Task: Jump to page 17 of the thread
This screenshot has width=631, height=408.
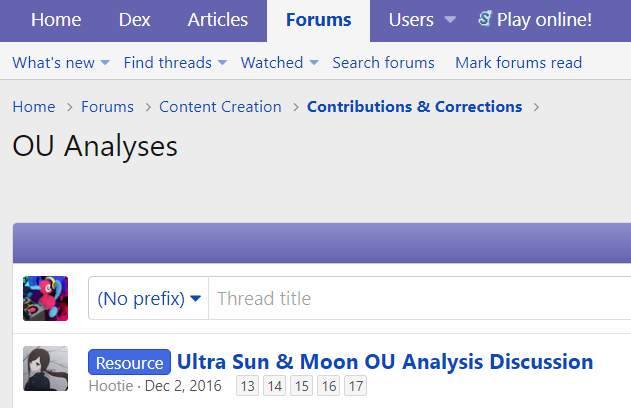Action: point(356,386)
